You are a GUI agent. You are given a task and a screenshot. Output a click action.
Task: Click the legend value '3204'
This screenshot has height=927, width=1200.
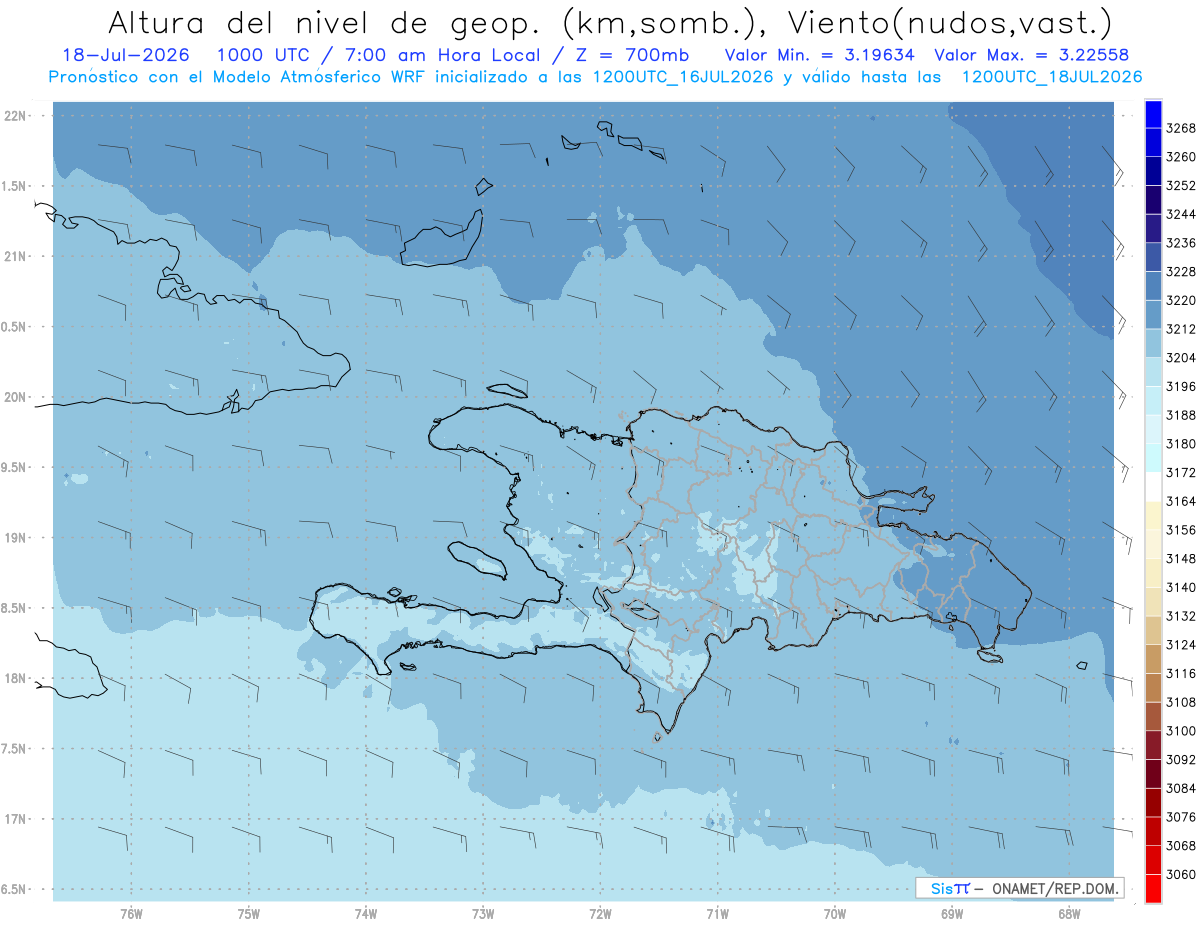[x=1181, y=358]
